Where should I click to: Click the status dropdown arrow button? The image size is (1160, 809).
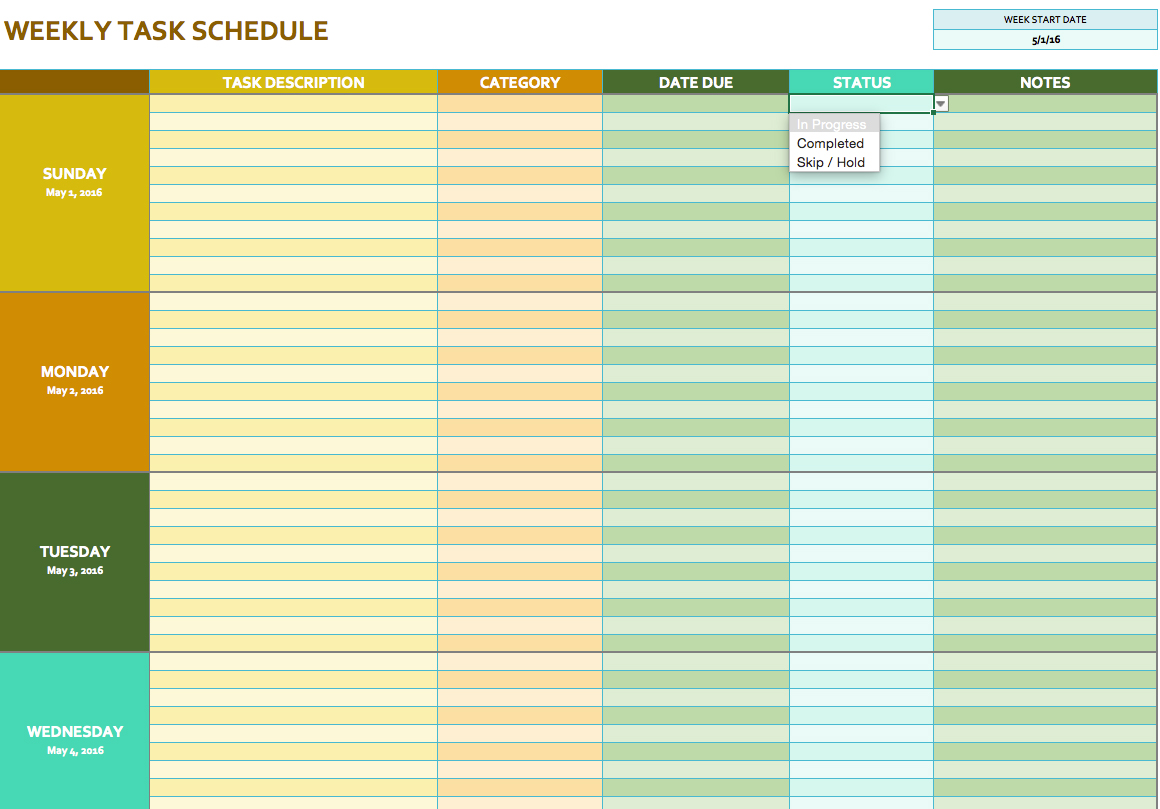[941, 103]
